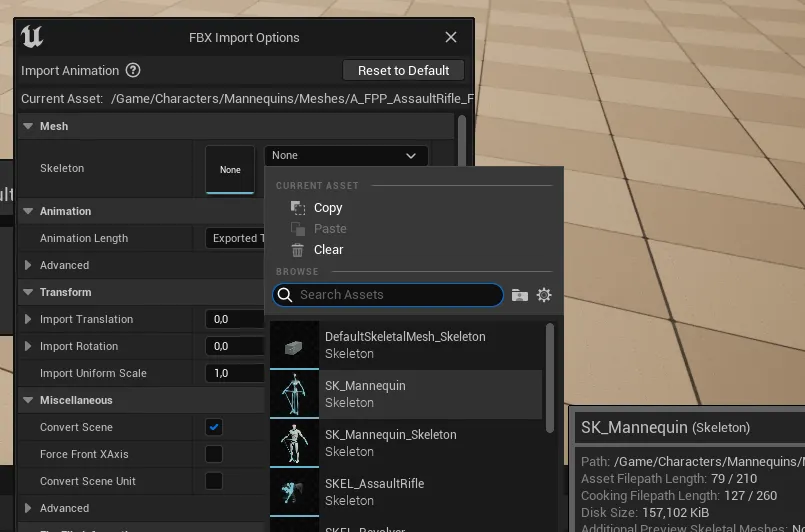Viewport: 805px width, 532px height.
Task: Click SK_Mannequin skeleton thumbnail icon
Action: click(x=294, y=394)
